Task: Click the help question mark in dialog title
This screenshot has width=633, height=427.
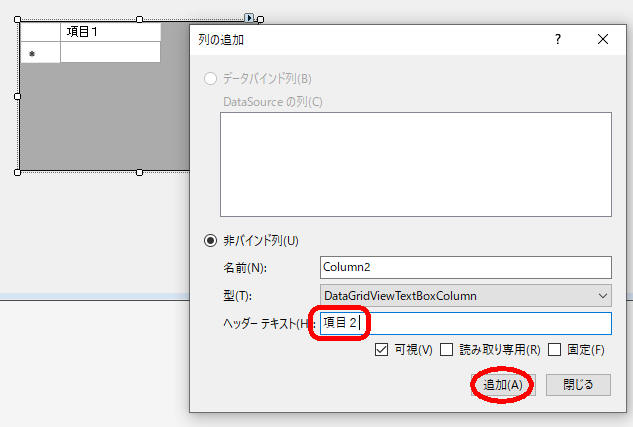Action: [x=558, y=40]
